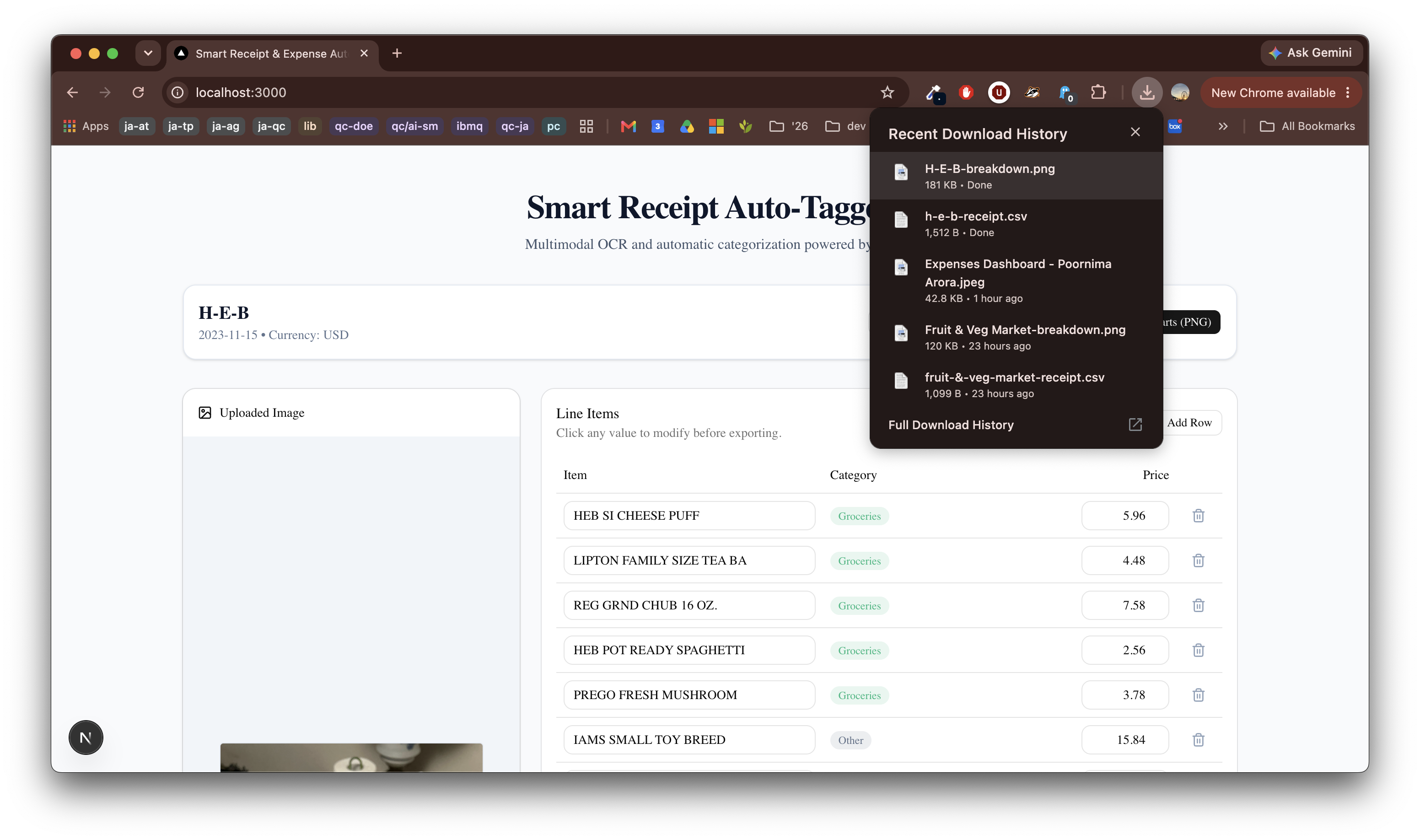The image size is (1420, 840).
Task: Show hidden bookmarks with double chevron
Action: coord(1222,126)
